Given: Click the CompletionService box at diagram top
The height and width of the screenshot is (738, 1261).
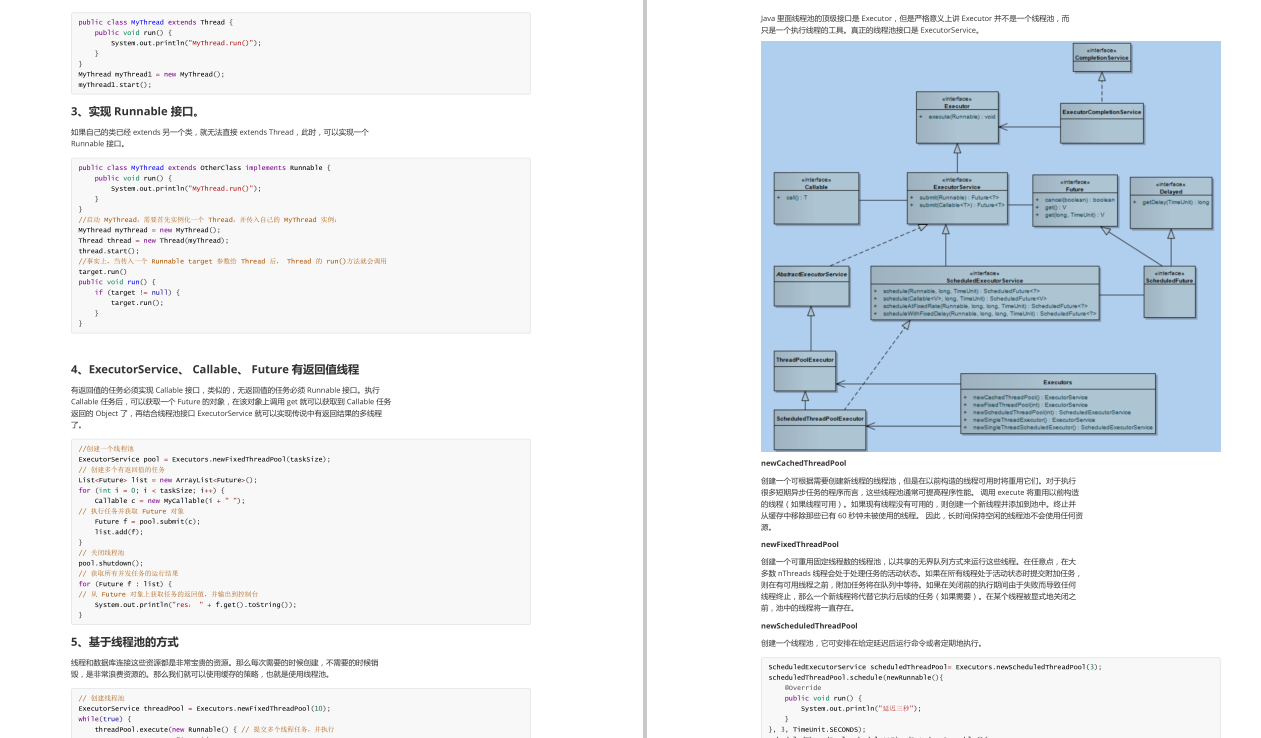Looking at the screenshot, I should pos(1104,57).
